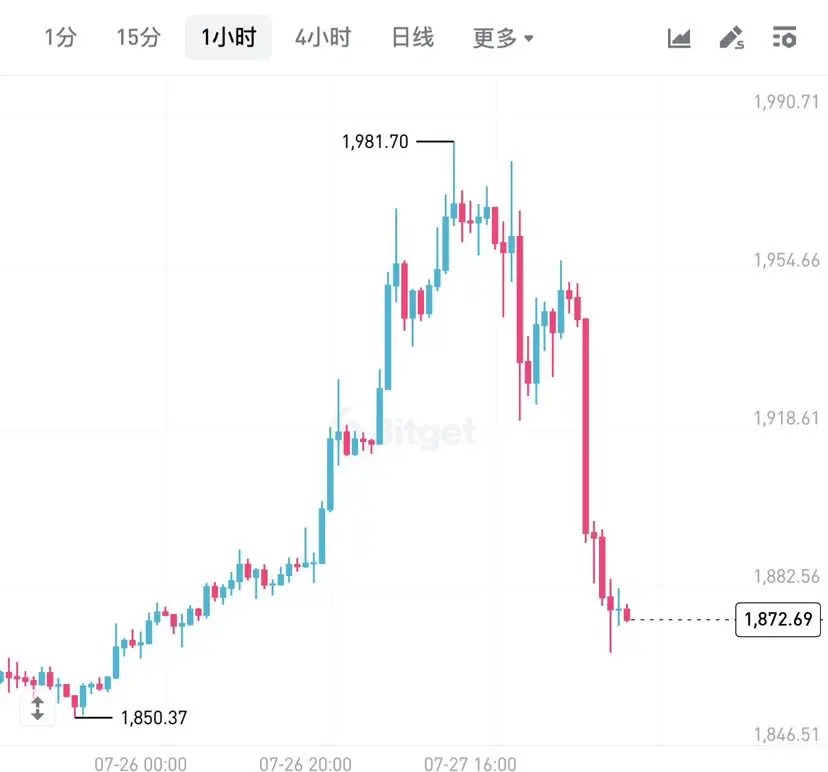Open chart indicator settings icon
This screenshot has height=772, width=828.
pyautogui.click(x=784, y=38)
